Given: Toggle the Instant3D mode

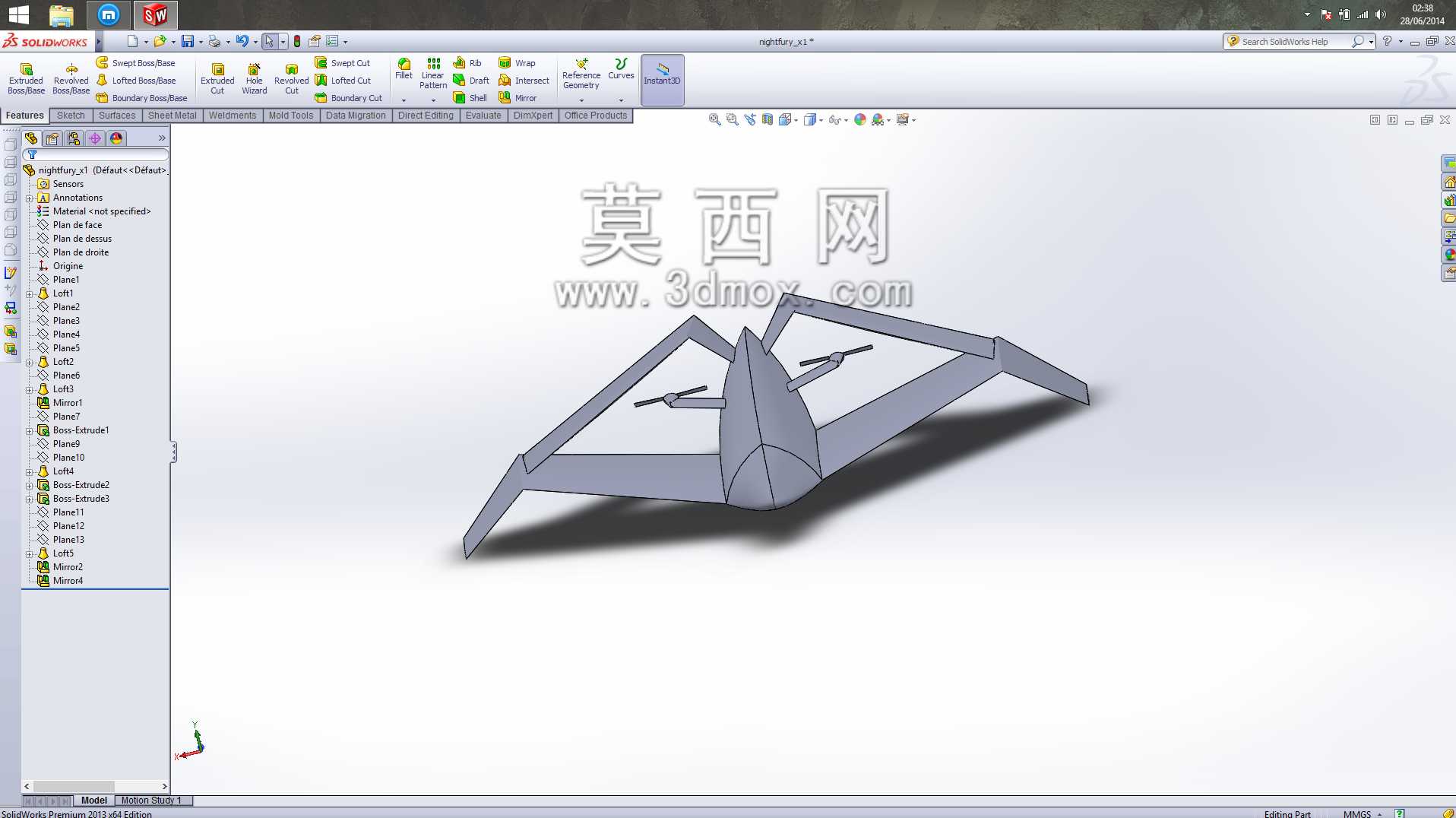Looking at the screenshot, I should (x=663, y=79).
